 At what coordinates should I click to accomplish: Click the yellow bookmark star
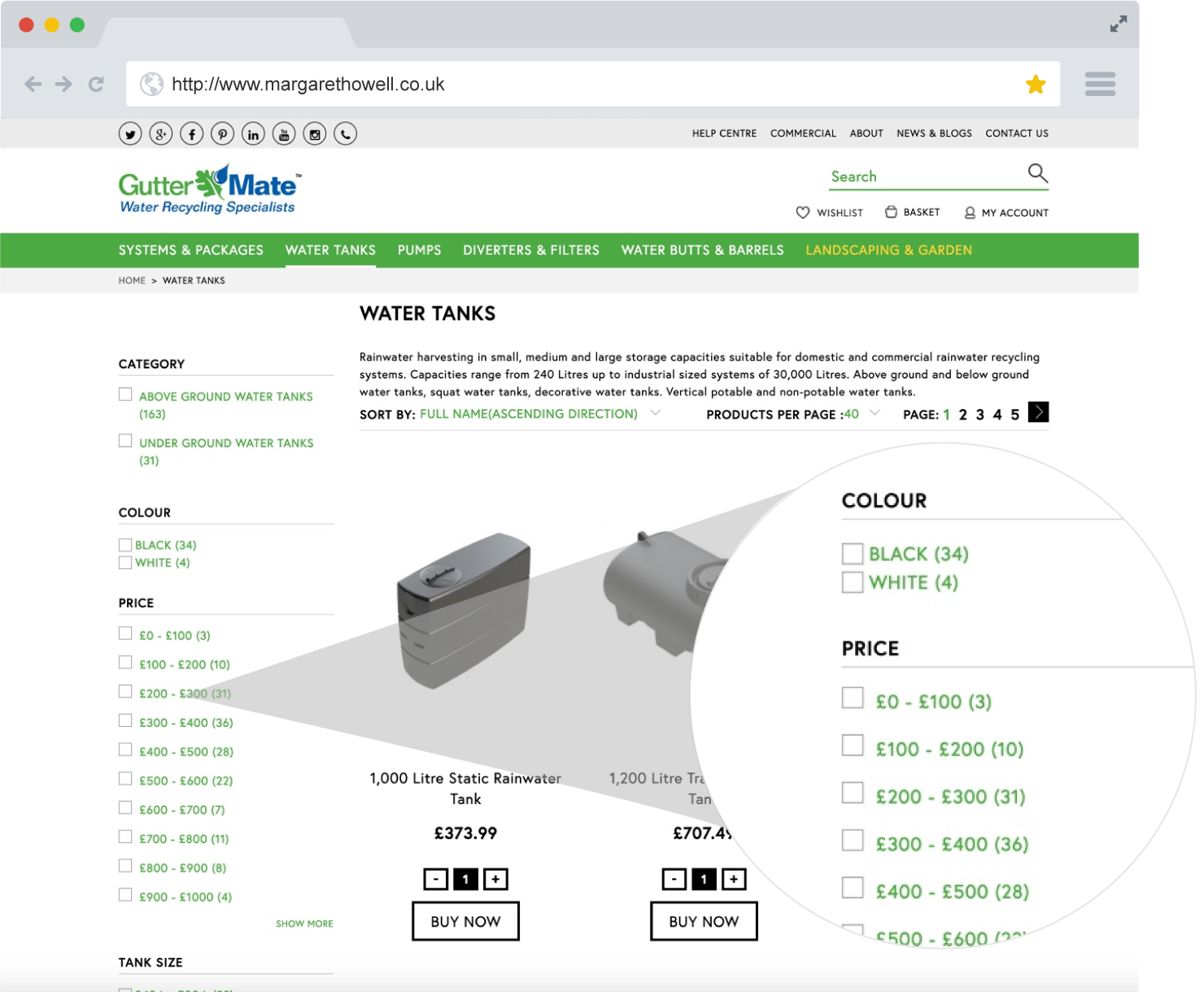point(1036,84)
